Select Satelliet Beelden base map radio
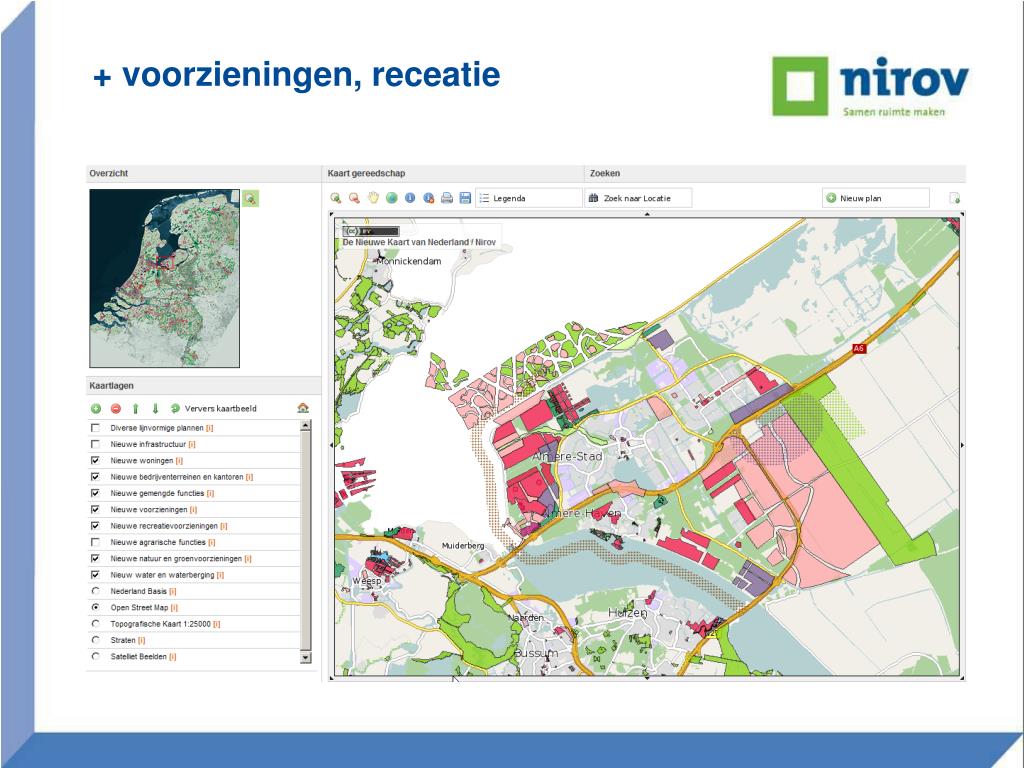 pos(95,656)
